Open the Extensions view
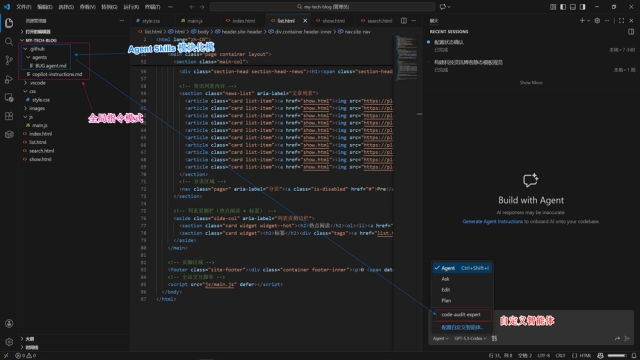 click(x=9, y=116)
